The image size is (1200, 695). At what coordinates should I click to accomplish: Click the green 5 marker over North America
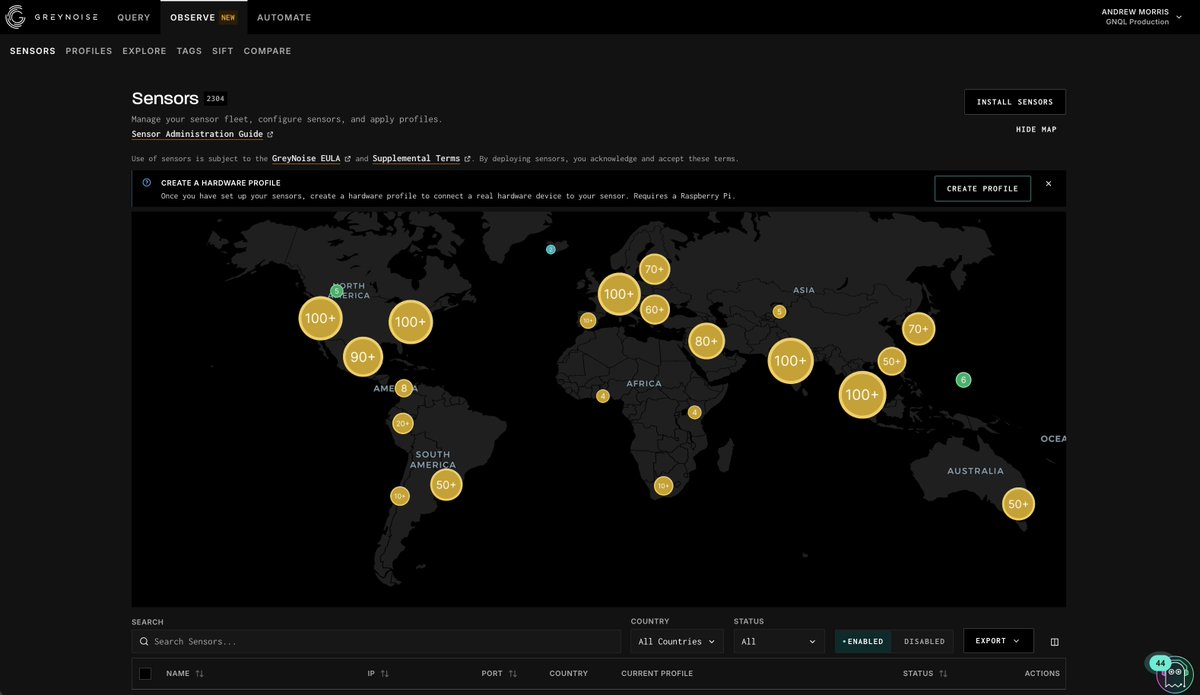click(x=337, y=291)
